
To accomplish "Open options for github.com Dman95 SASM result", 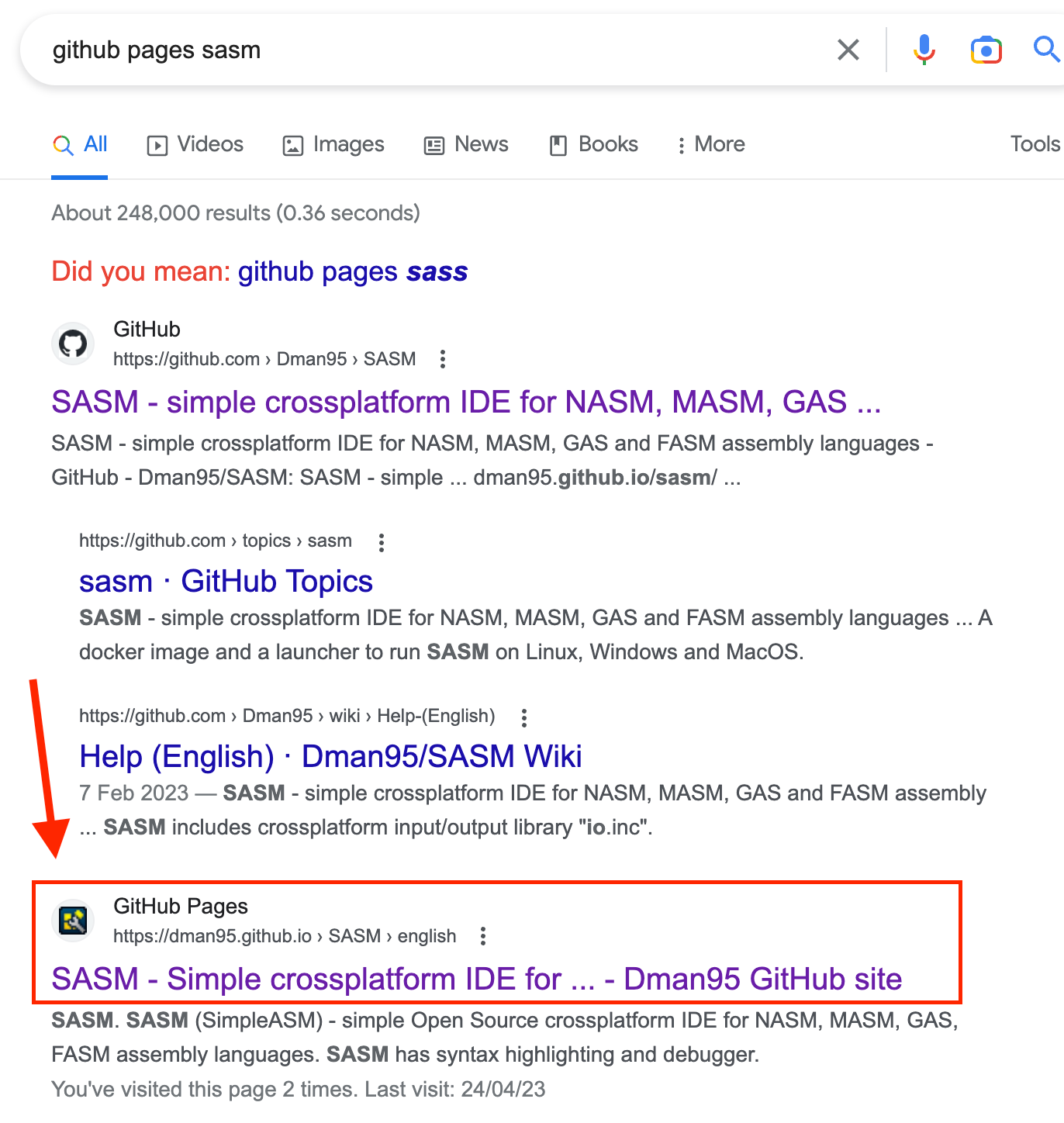I will pyautogui.click(x=443, y=359).
